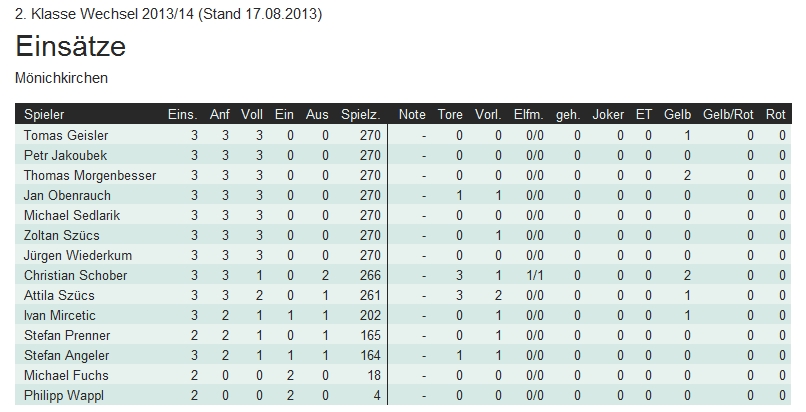The image size is (806, 412).
Task: Click the Spieler column header
Action: point(43,115)
